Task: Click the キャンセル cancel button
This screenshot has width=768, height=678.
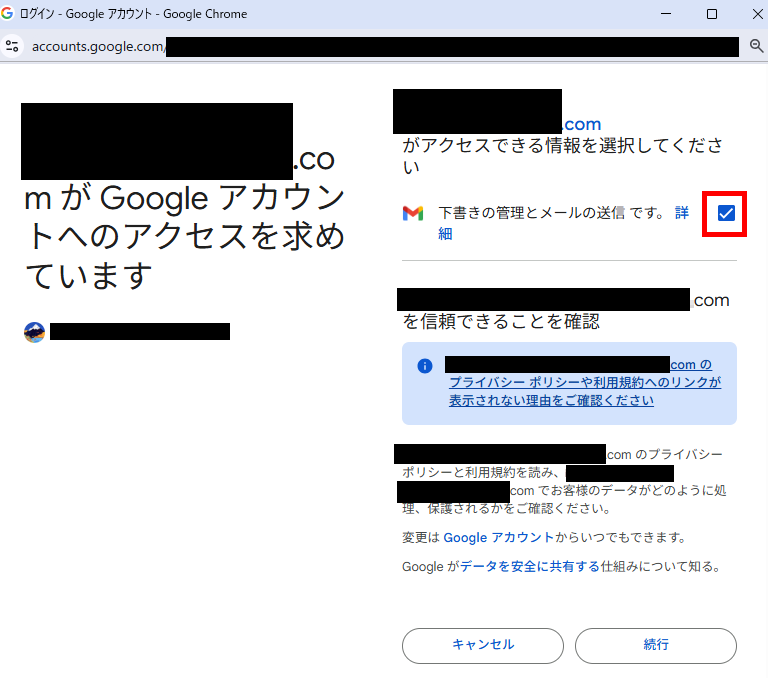Action: (482, 645)
